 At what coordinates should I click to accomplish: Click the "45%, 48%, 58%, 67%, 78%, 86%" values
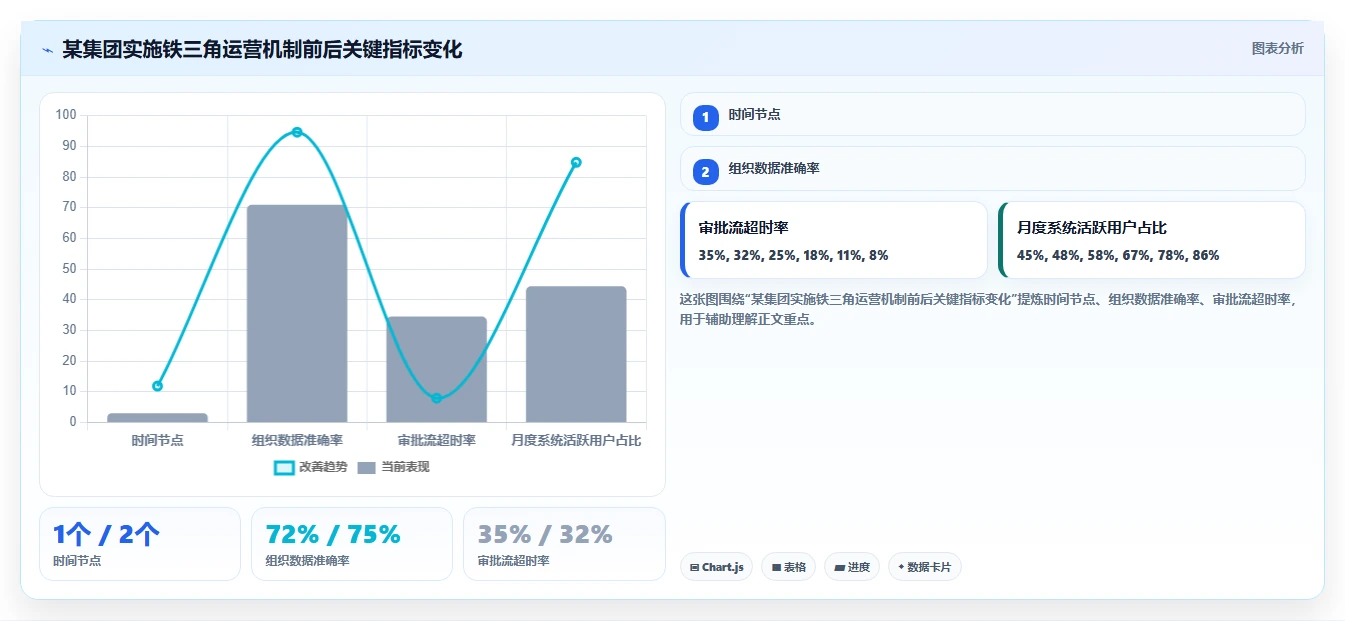click(1118, 256)
